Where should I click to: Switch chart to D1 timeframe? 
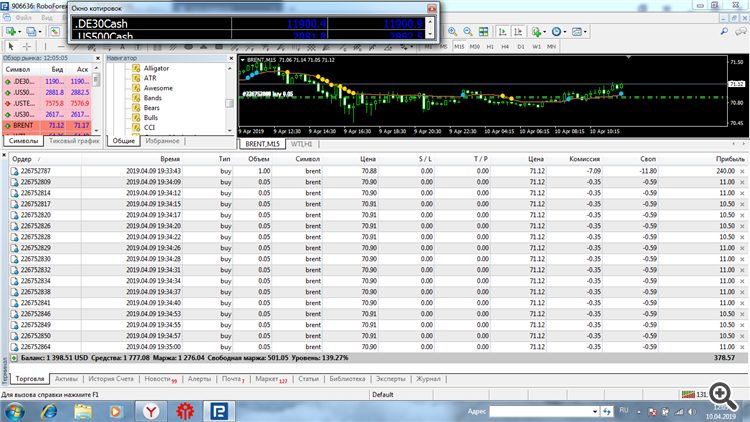click(x=521, y=46)
